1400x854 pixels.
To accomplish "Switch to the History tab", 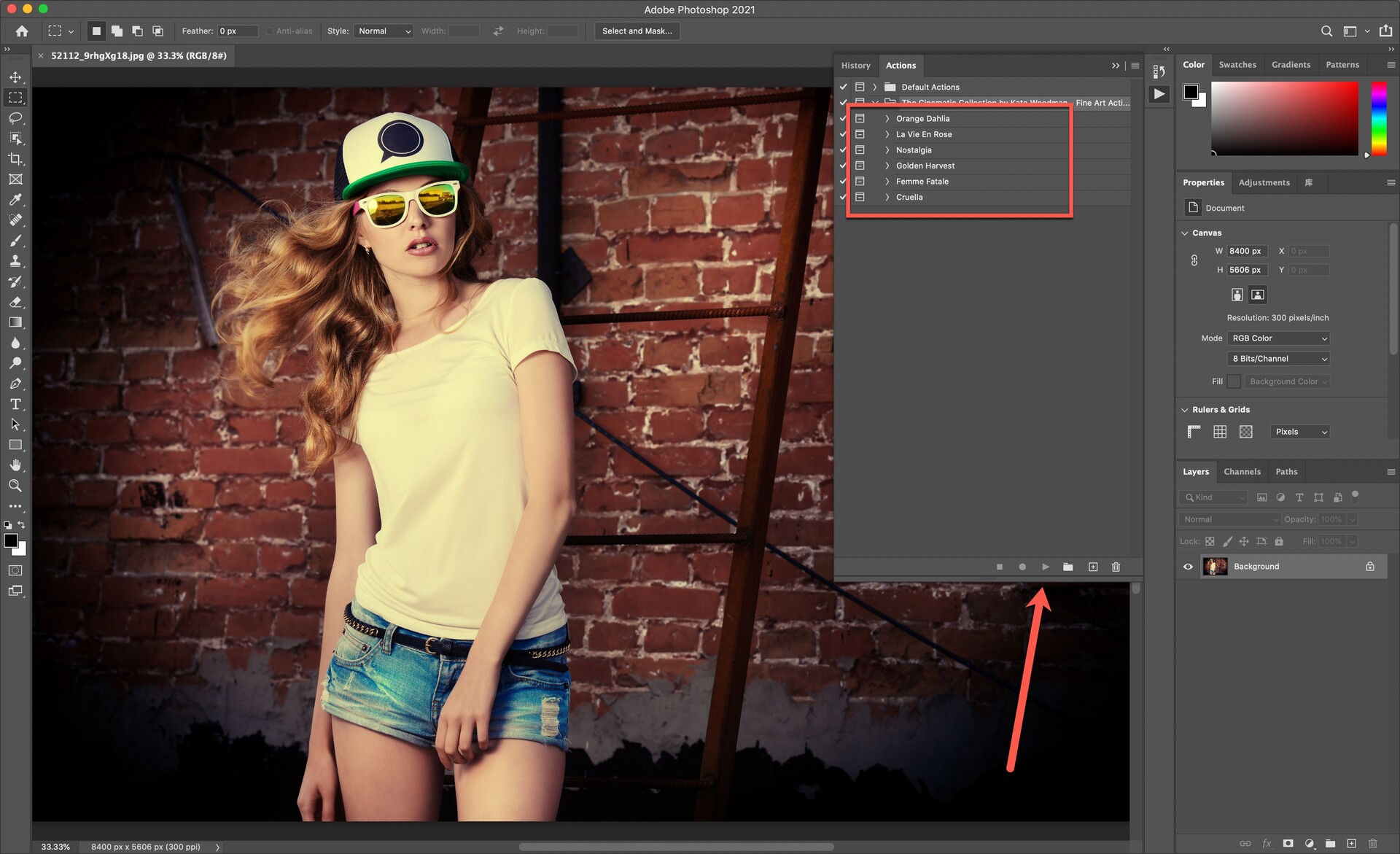I will 855,66.
